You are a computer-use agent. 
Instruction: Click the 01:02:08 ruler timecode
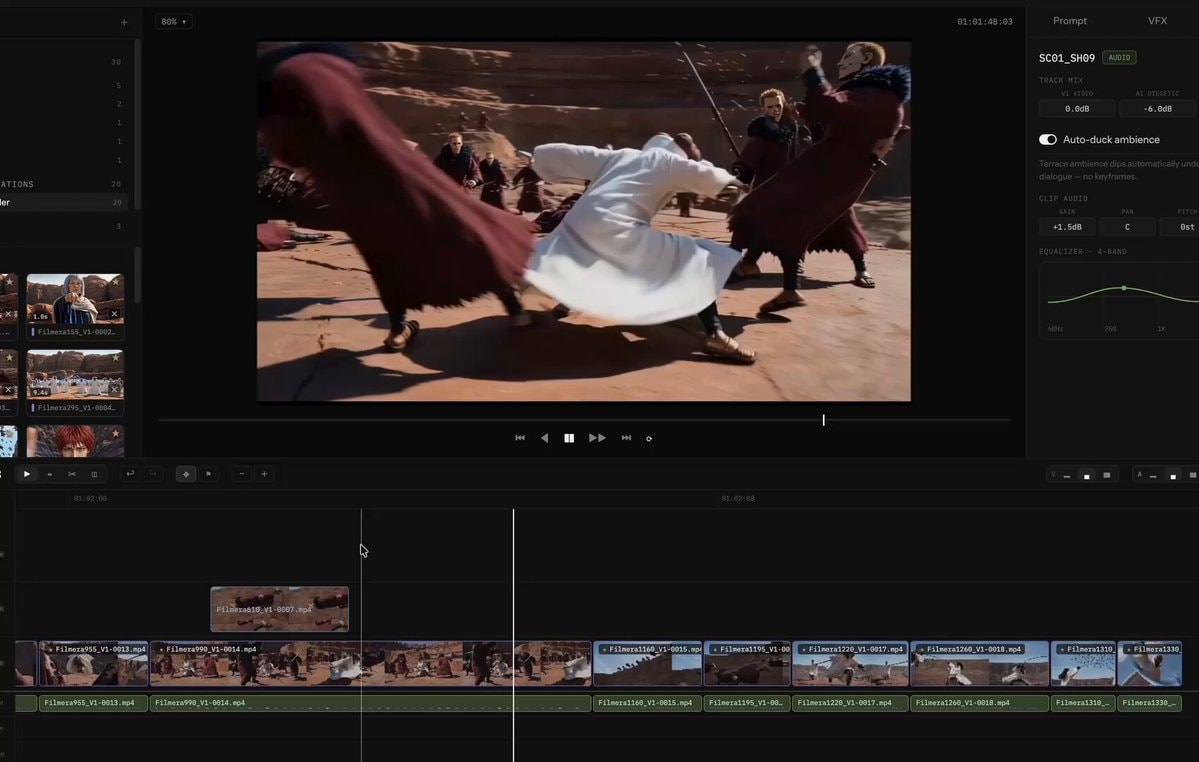pos(738,498)
